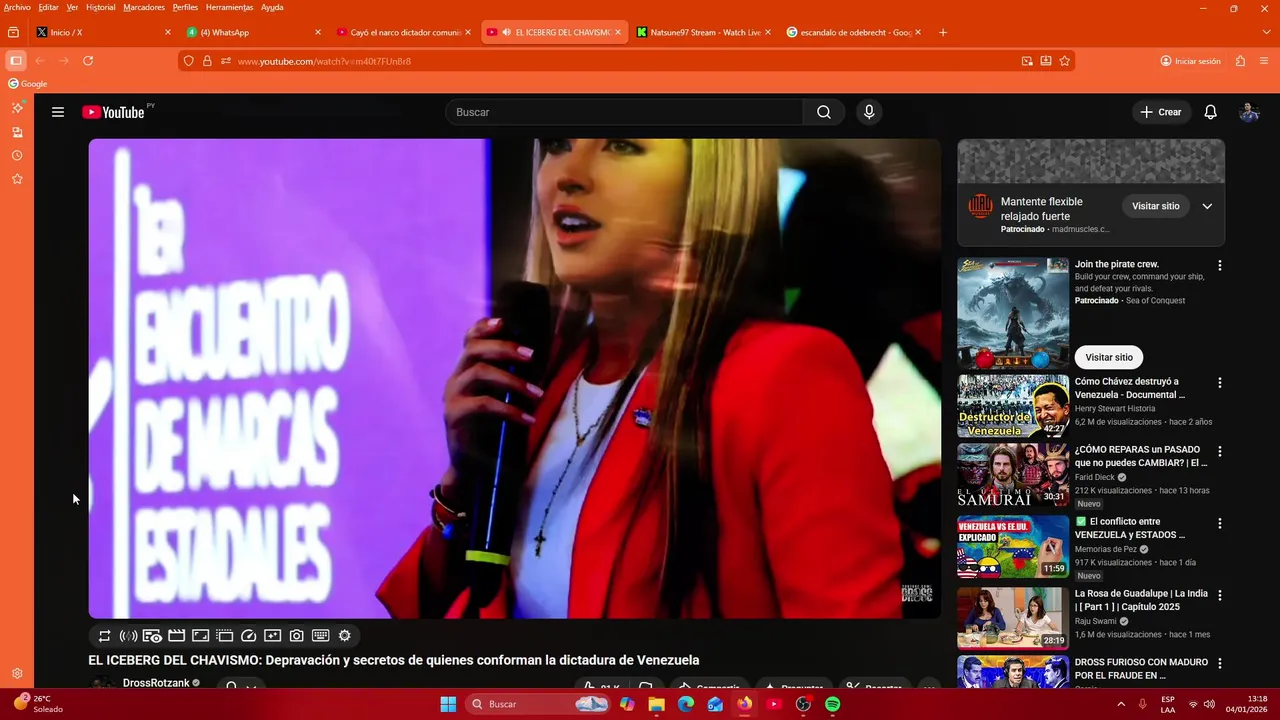Switch to the WhatsApp tab
The height and width of the screenshot is (720, 1280).
click(254, 32)
